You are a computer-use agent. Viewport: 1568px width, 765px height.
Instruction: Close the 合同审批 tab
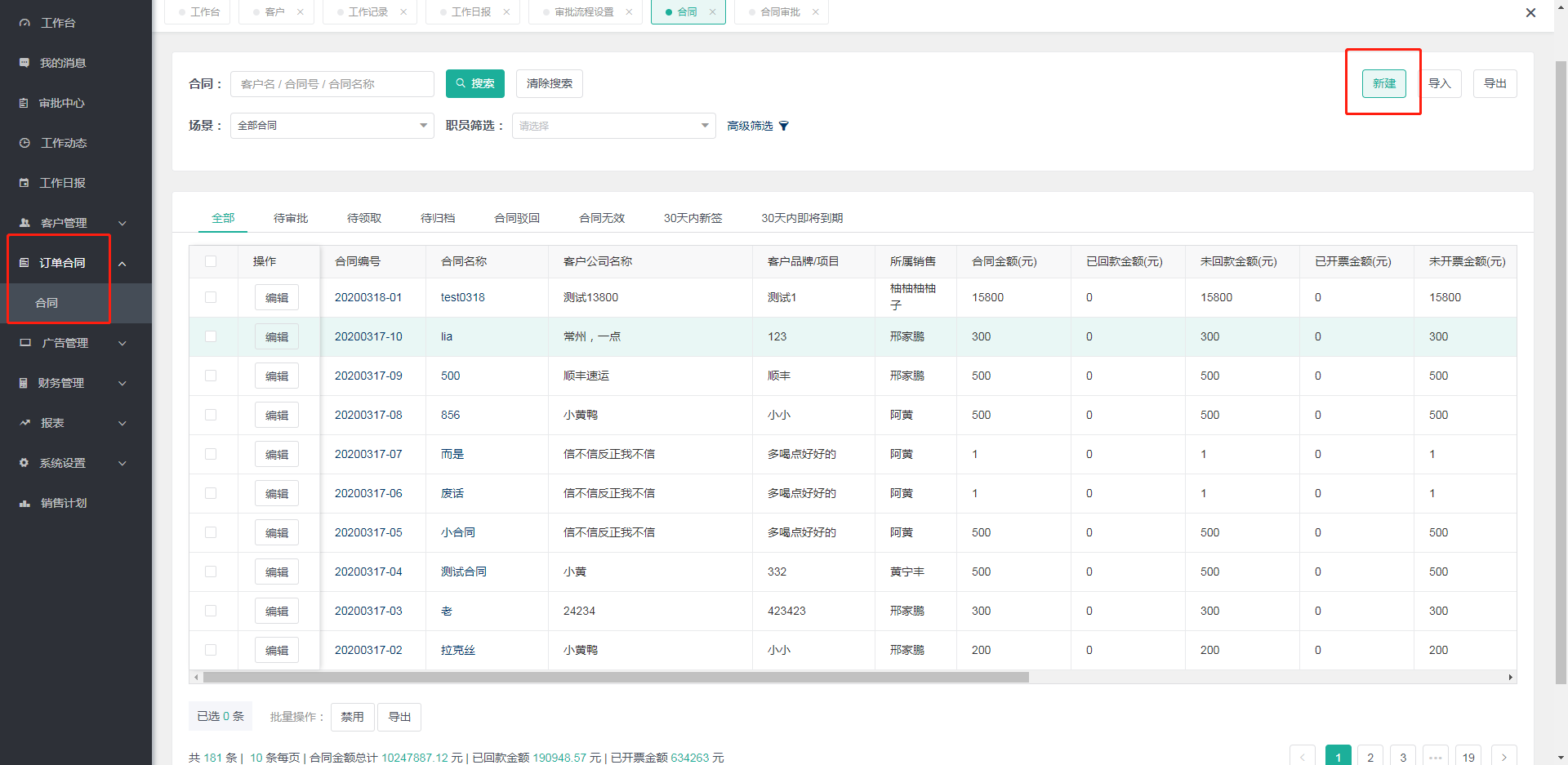[x=815, y=12]
